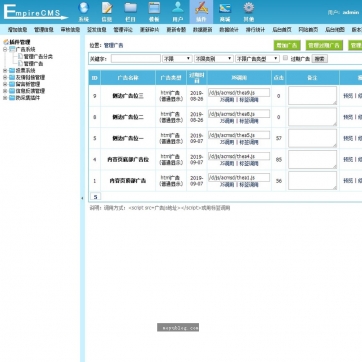
Task: Expand the 友情链接管理 tree node
Action: click(5, 77)
